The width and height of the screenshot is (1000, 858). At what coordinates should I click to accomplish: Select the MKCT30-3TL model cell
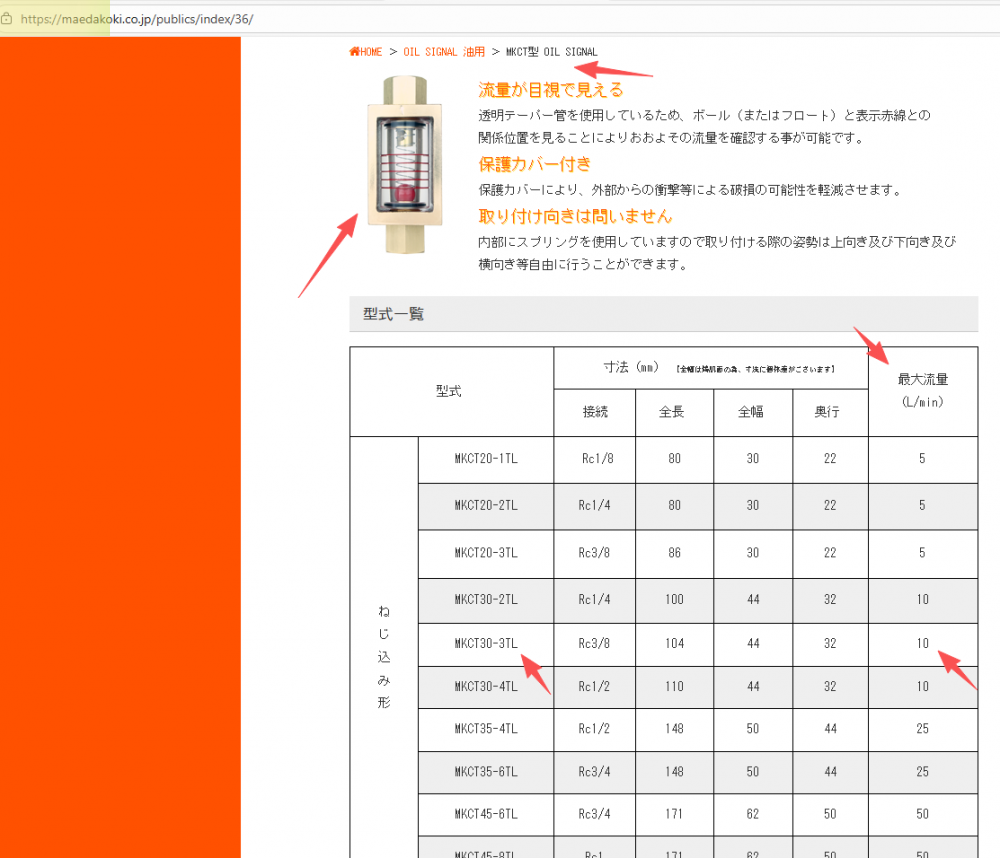(487, 644)
